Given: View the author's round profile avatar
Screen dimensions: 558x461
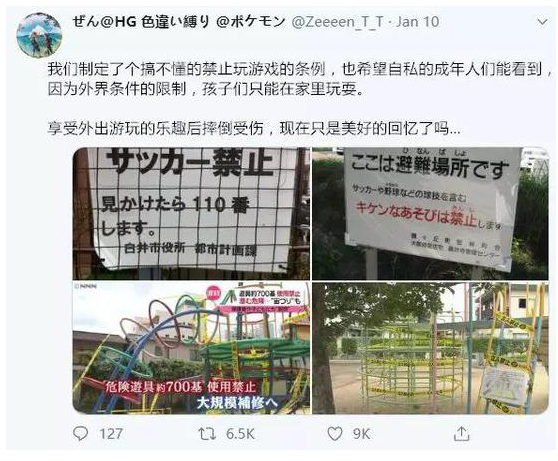Looking at the screenshot, I should (x=39, y=35).
